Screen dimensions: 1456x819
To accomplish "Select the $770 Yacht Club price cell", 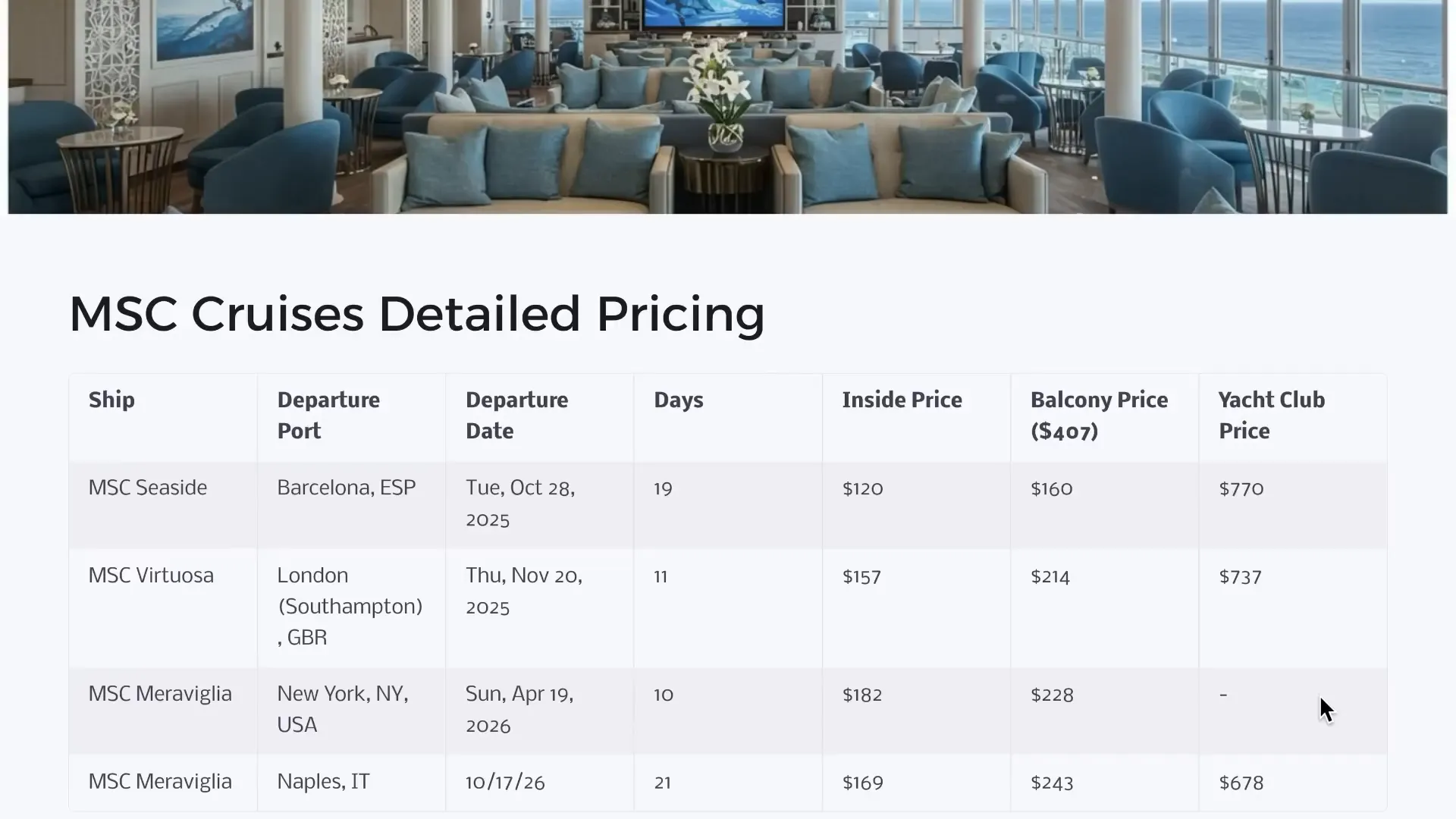I will coord(1241,488).
